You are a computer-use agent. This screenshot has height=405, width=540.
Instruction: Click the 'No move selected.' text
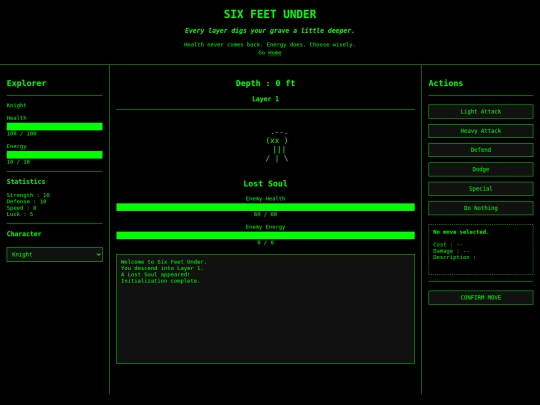pos(461,232)
